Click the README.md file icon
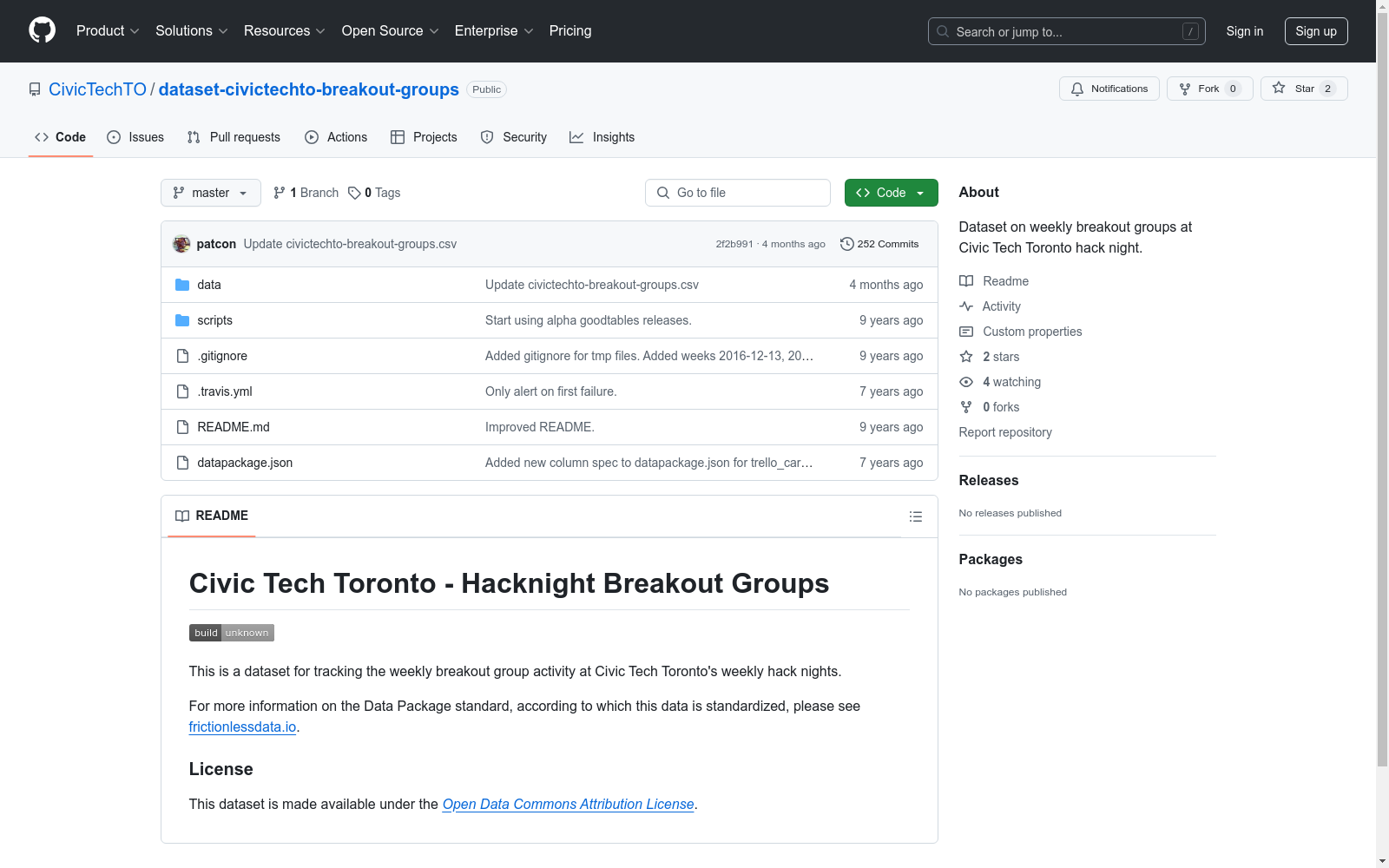 (182, 427)
